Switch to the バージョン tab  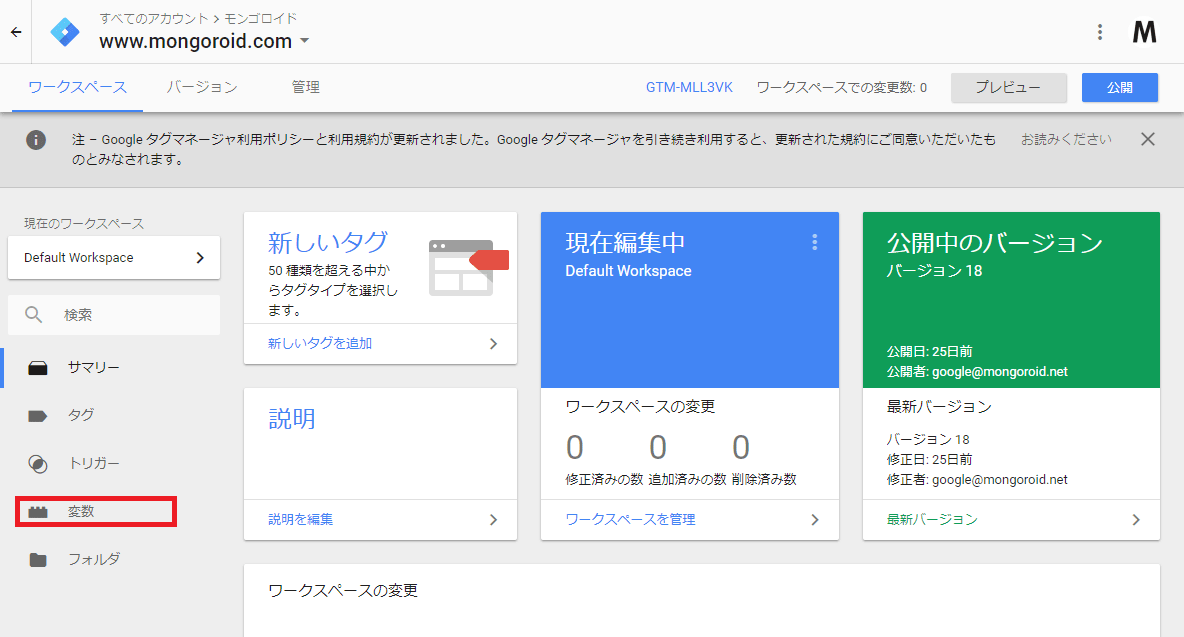click(202, 87)
